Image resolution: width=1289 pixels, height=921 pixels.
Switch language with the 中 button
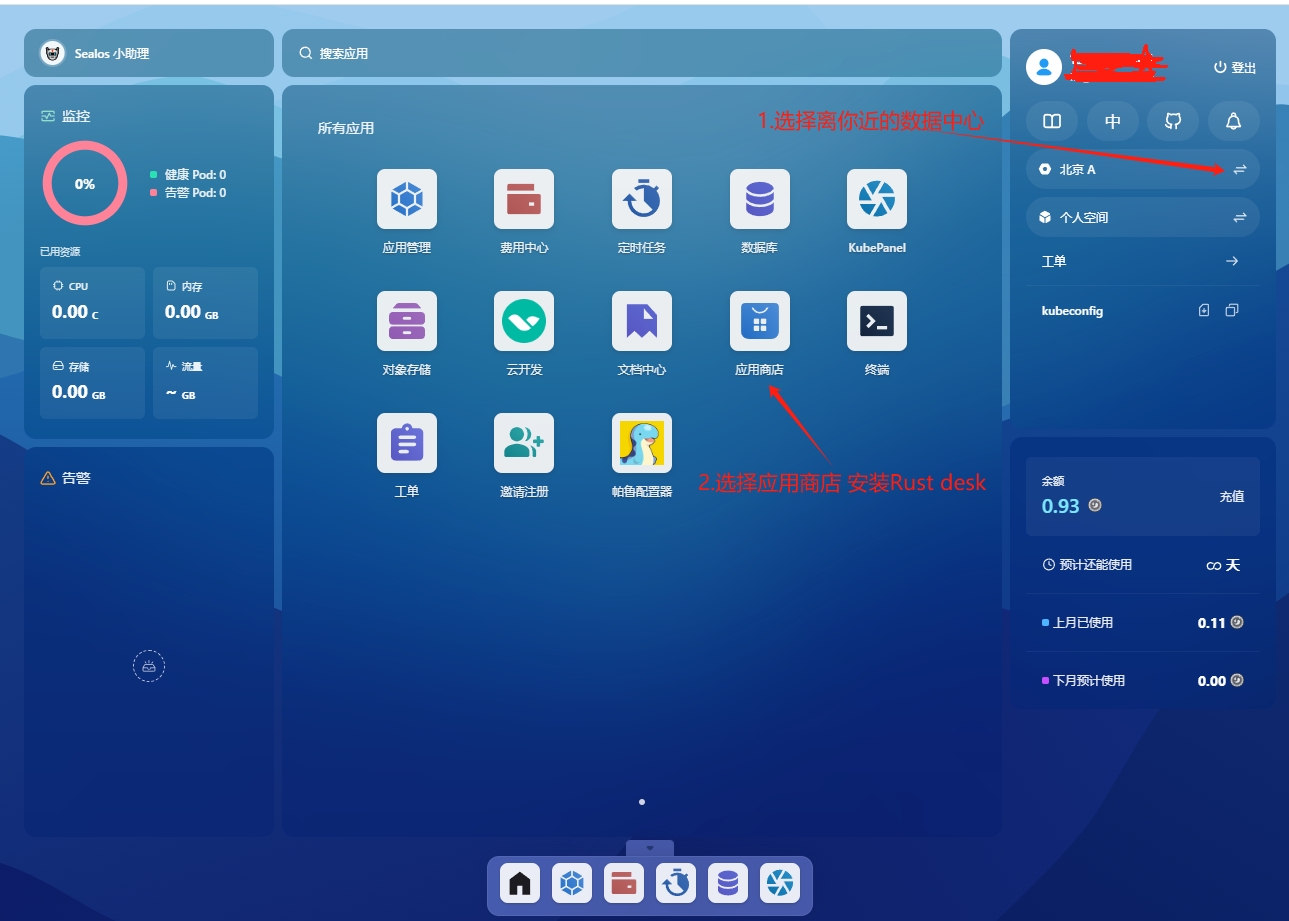click(x=1113, y=121)
